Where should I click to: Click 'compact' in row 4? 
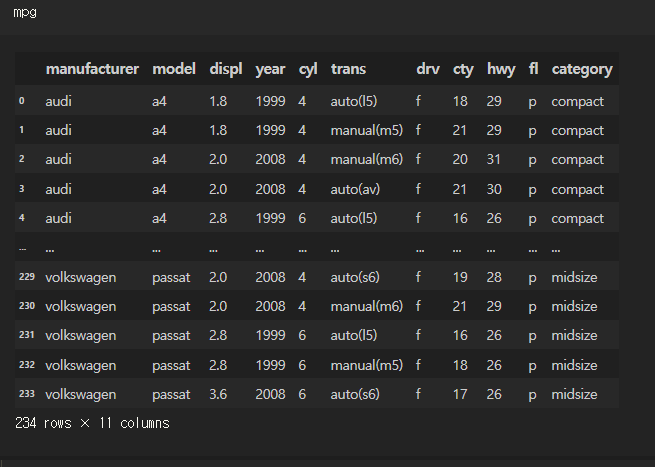(x=578, y=218)
